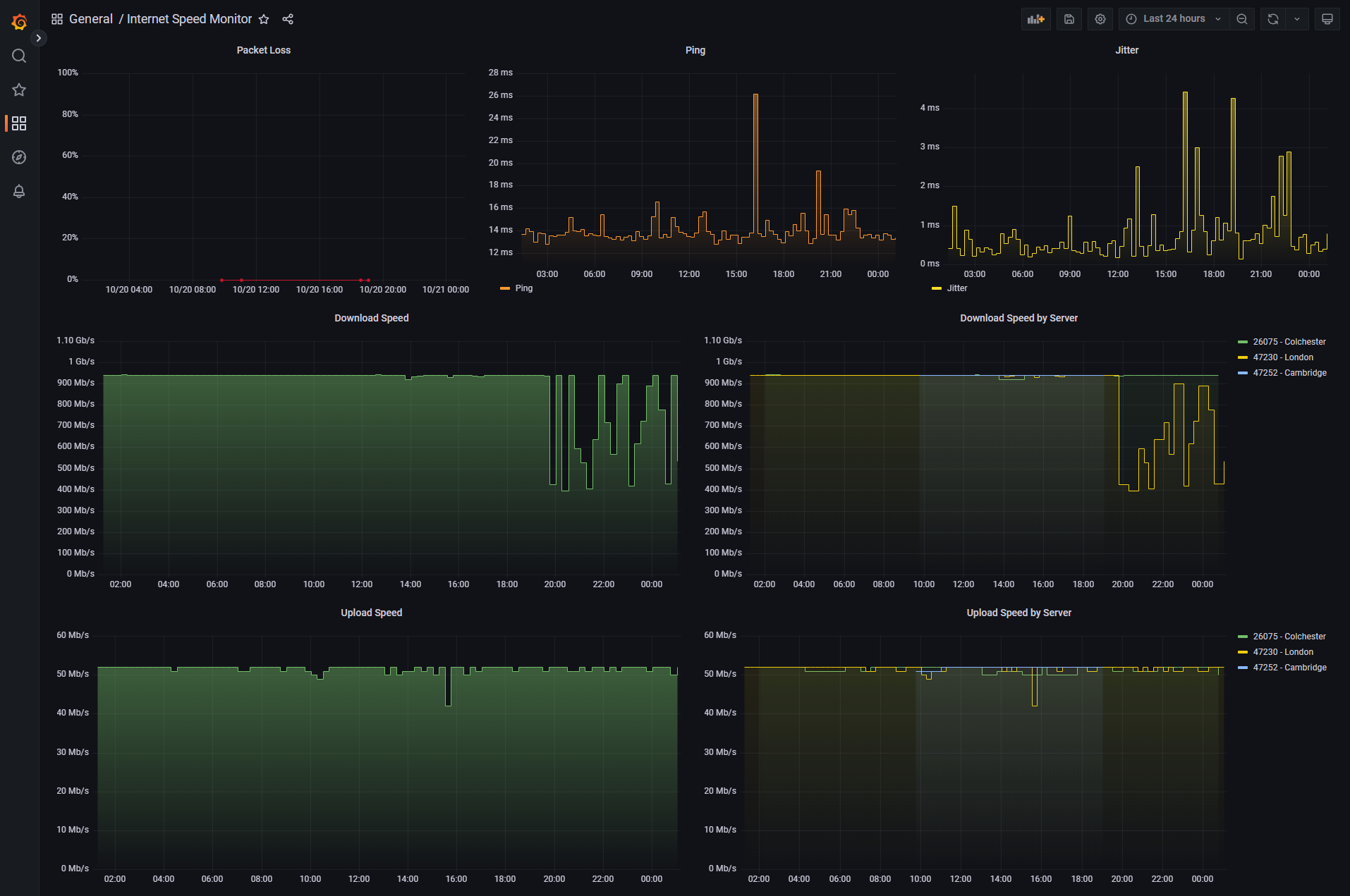The height and width of the screenshot is (896, 1350).
Task: Click Colchester green swatch in download legend
Action: (x=1243, y=342)
